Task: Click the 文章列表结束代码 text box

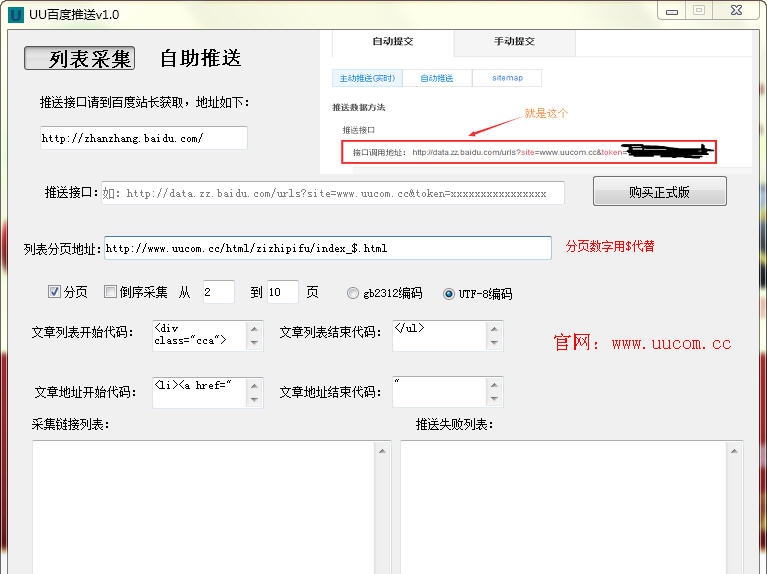Action: (x=439, y=336)
